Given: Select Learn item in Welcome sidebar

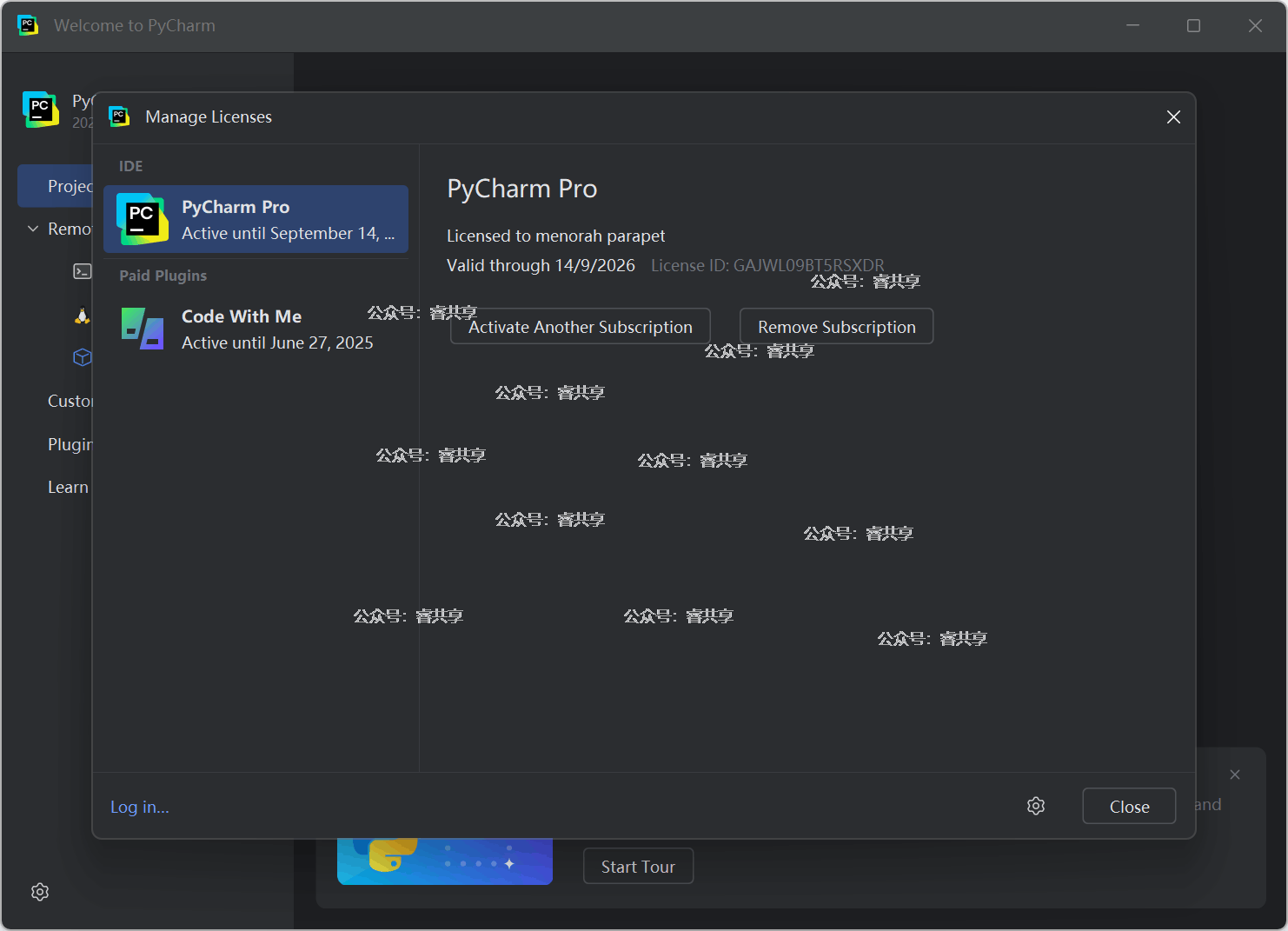Looking at the screenshot, I should (68, 487).
